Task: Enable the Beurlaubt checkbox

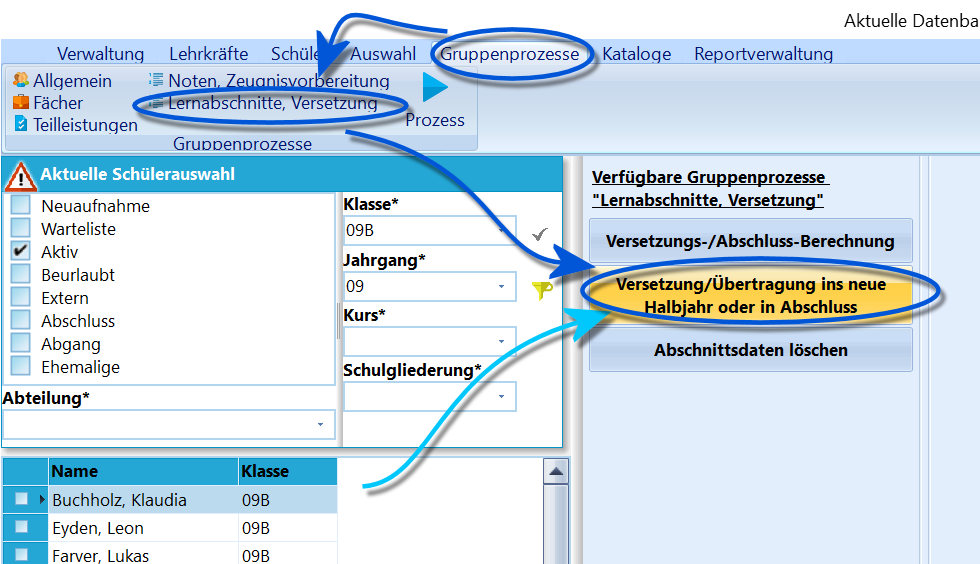Action: [x=21, y=274]
